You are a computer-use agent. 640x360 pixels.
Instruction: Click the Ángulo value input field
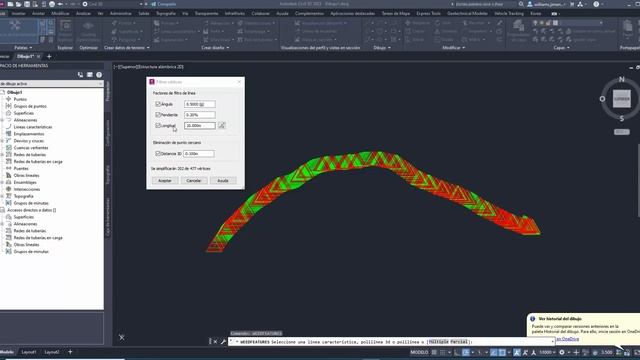click(200, 104)
